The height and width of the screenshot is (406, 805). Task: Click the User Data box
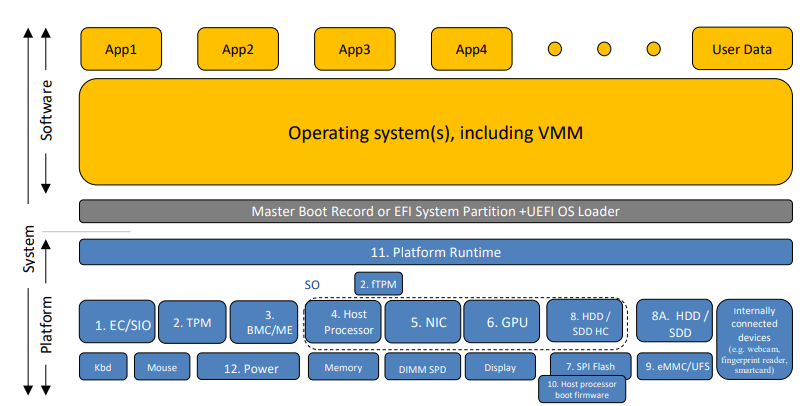pyautogui.click(x=742, y=49)
